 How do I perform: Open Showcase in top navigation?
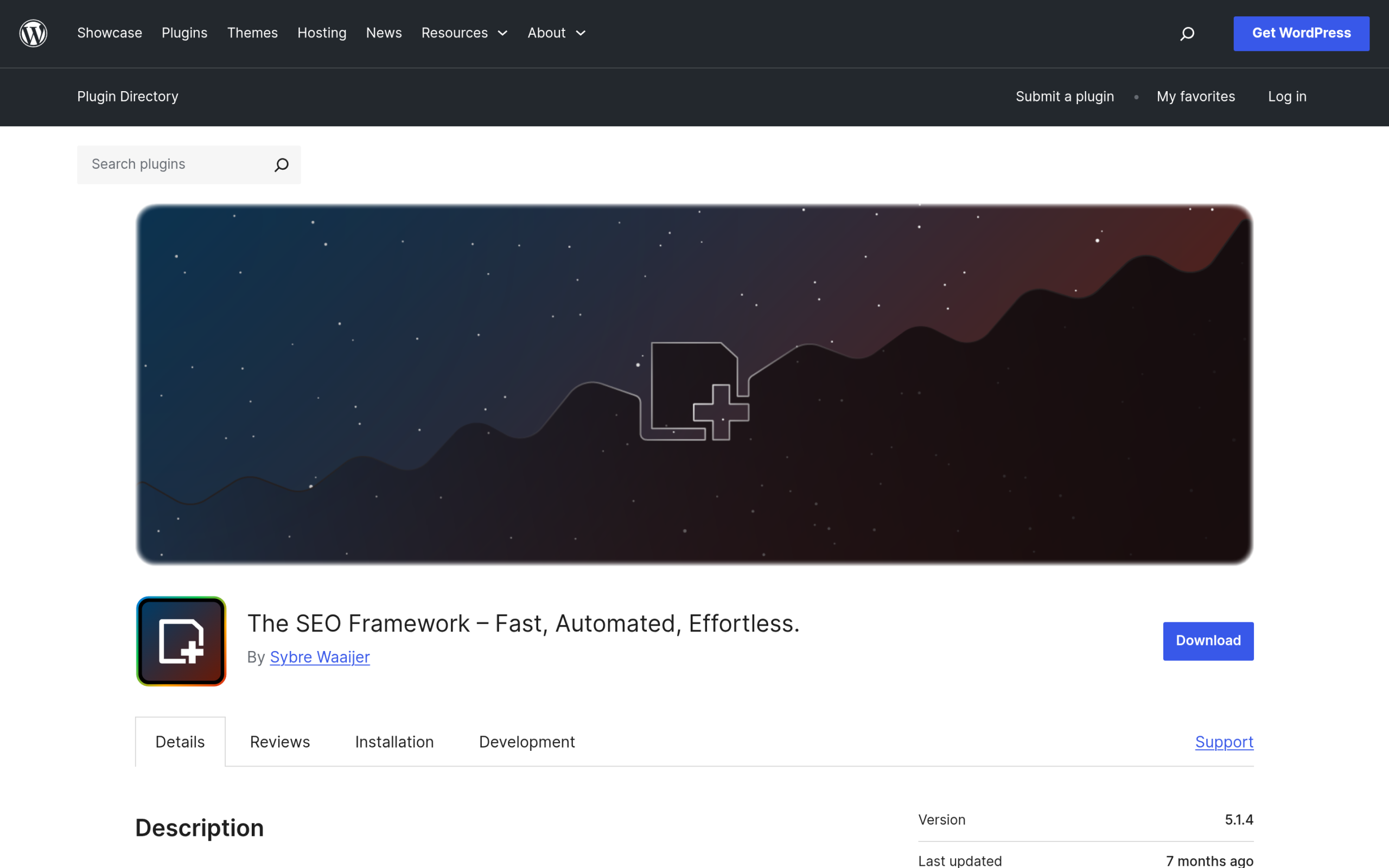click(x=110, y=33)
